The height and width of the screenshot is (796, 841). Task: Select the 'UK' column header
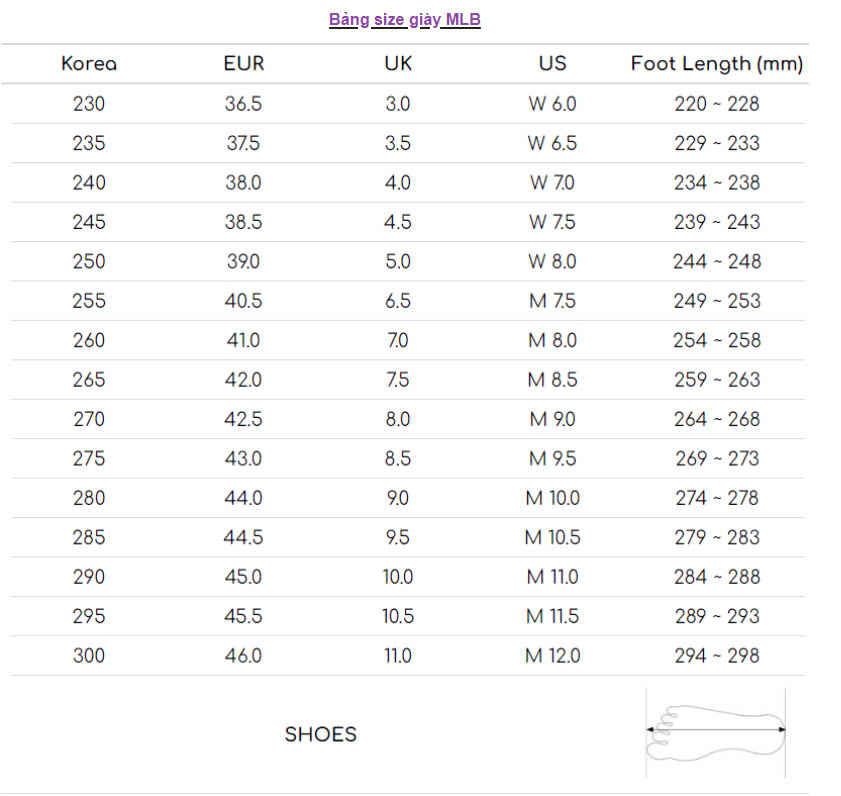point(398,64)
